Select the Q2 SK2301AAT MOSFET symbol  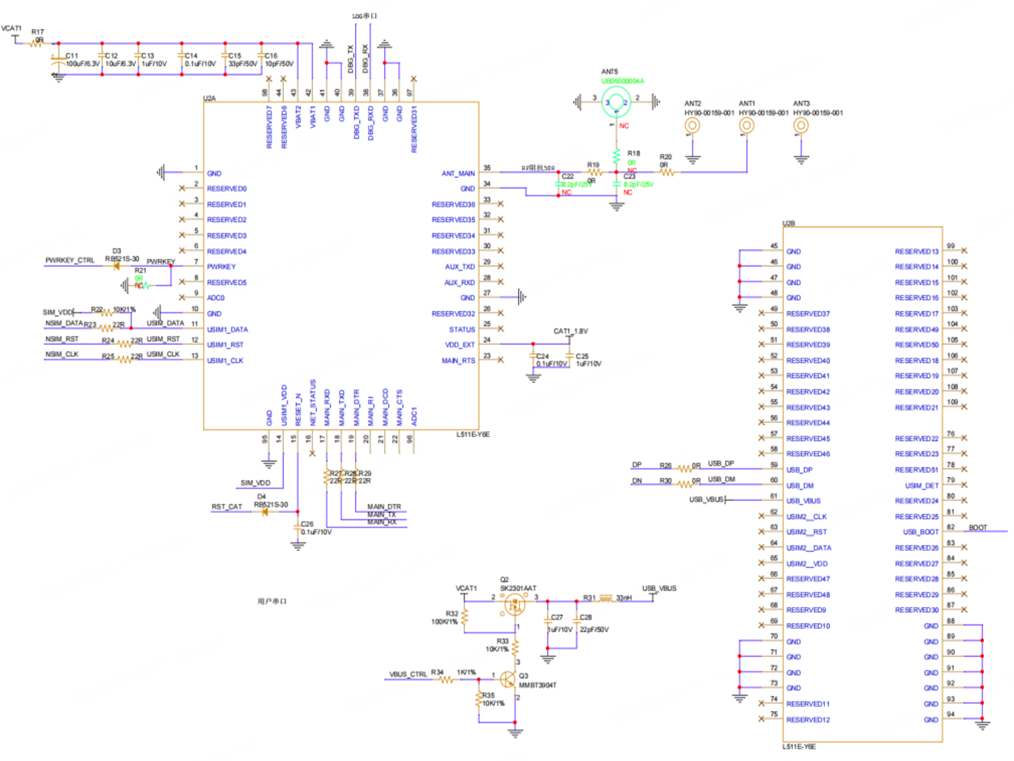point(515,605)
